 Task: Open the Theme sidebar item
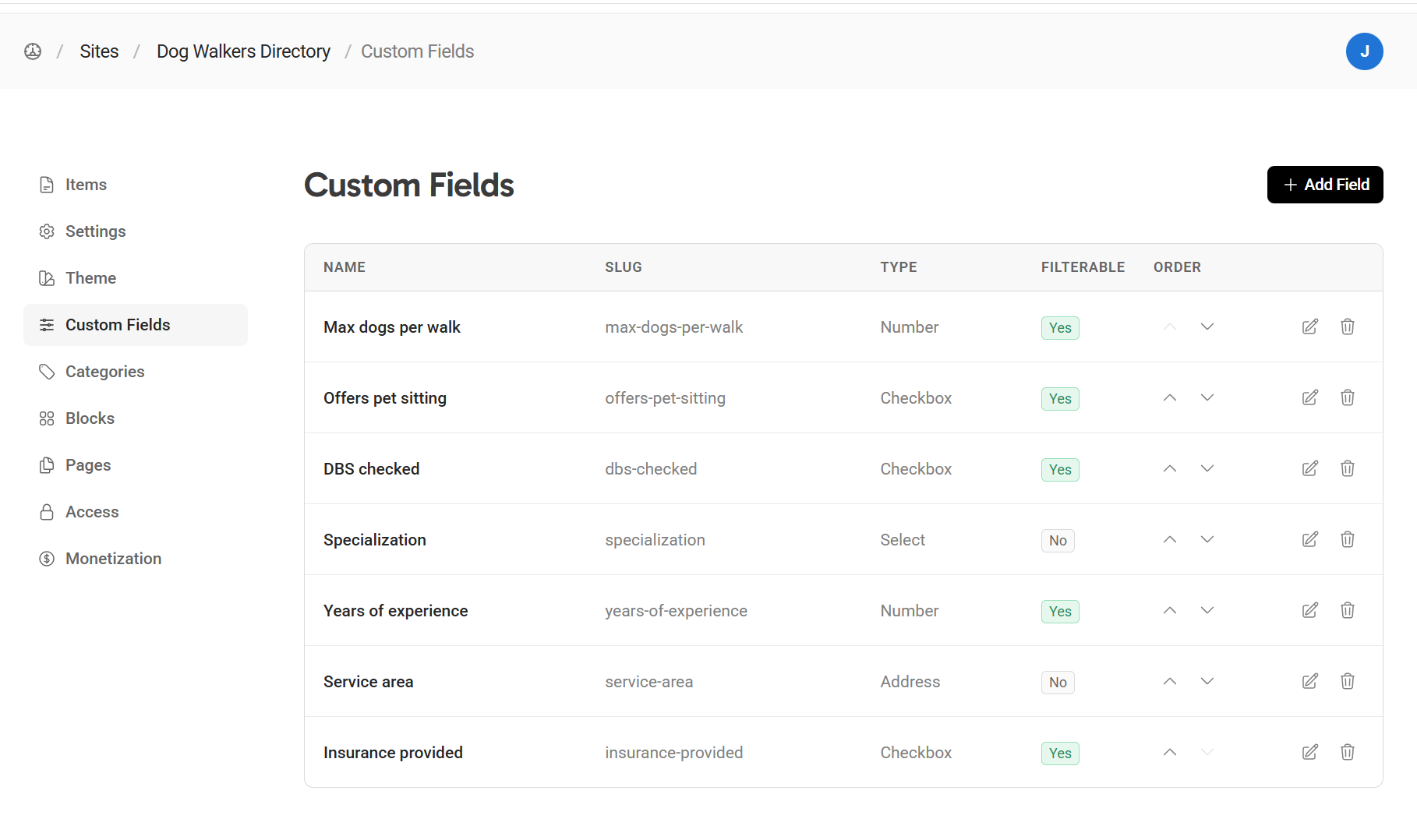(x=90, y=278)
